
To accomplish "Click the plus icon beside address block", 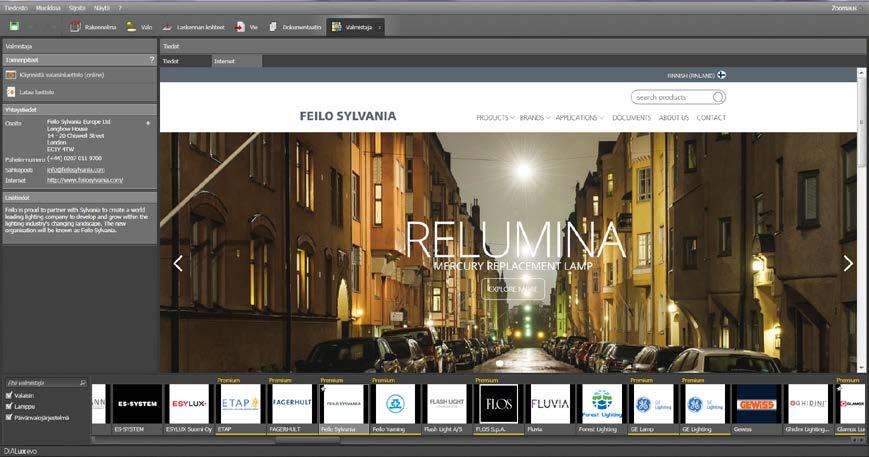I will point(148,123).
